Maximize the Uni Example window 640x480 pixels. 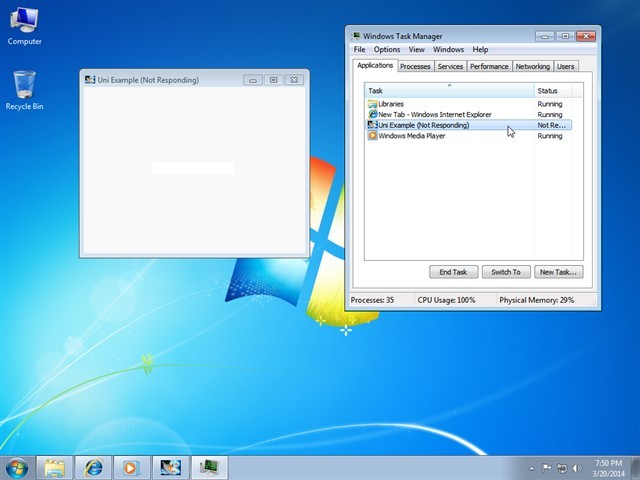[273, 80]
